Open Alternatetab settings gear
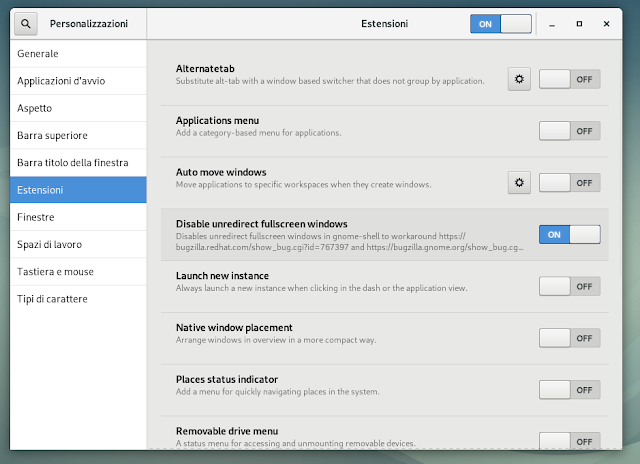The image size is (640, 464). click(x=518, y=79)
